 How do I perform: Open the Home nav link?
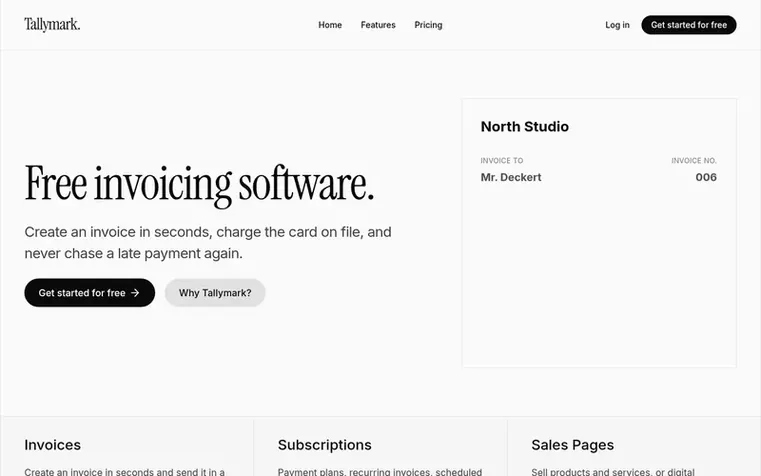point(330,25)
